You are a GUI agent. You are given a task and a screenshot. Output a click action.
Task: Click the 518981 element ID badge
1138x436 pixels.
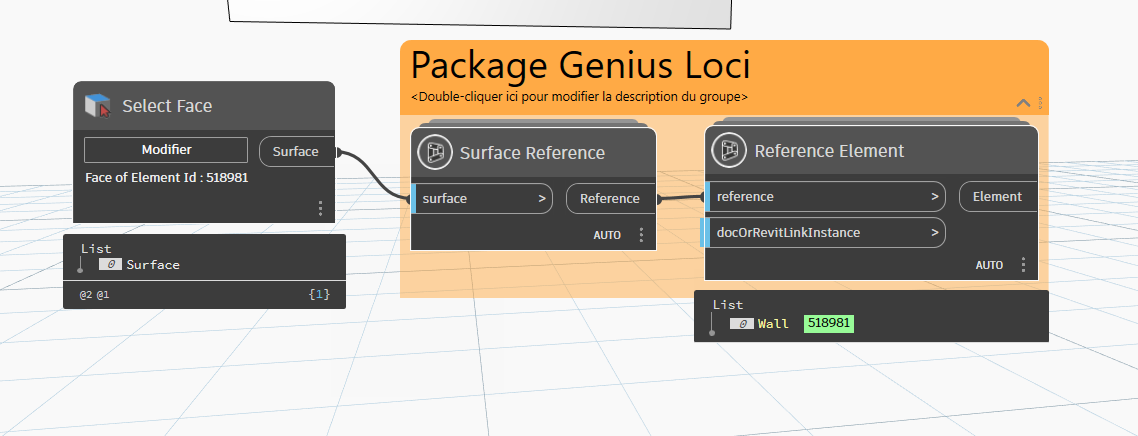click(829, 324)
